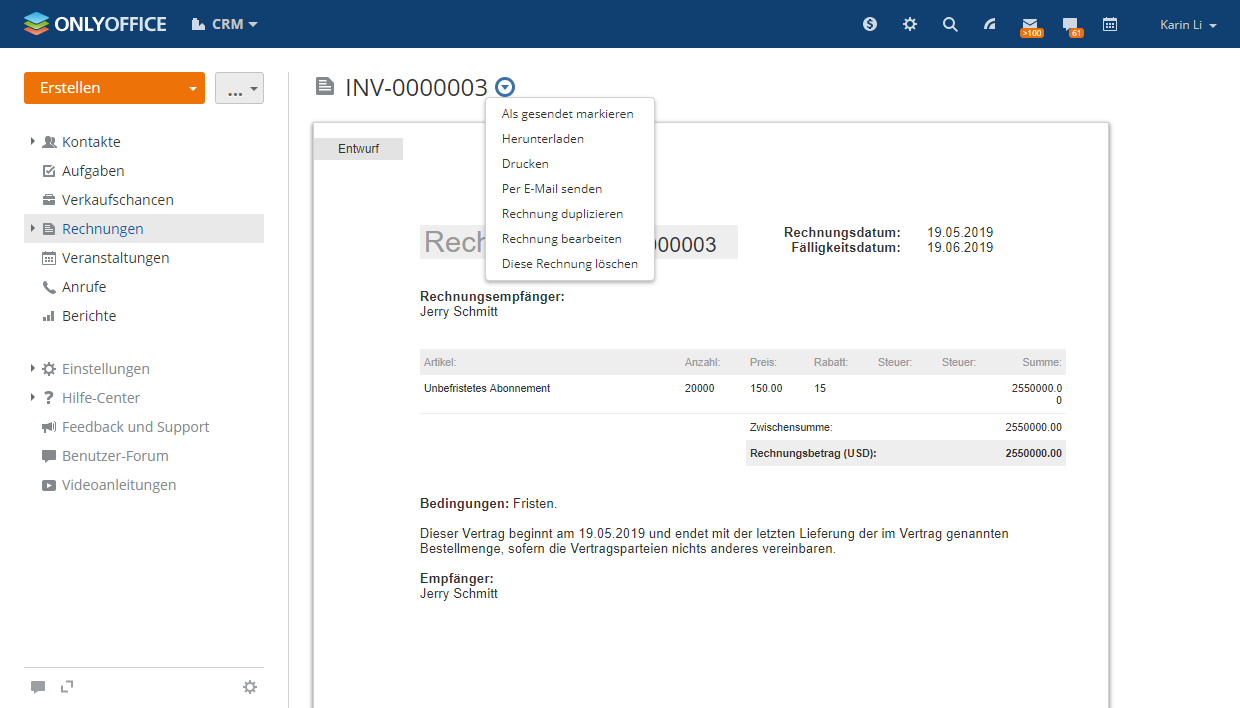The image size is (1240, 708).
Task: Click the search magnifier icon
Action: [950, 24]
